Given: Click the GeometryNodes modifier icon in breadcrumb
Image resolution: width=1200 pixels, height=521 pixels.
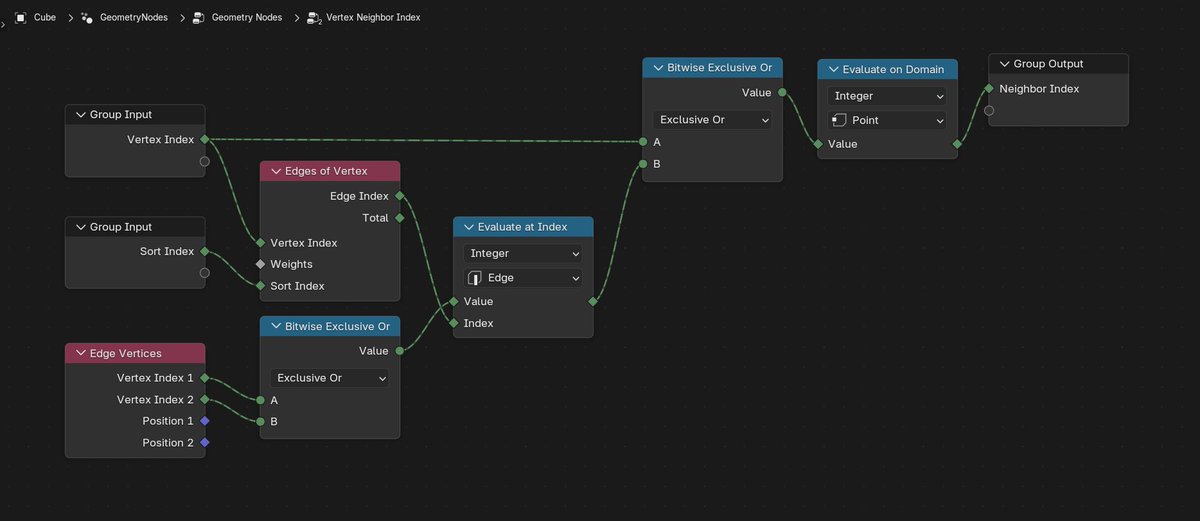Looking at the screenshot, I should coord(87,17).
